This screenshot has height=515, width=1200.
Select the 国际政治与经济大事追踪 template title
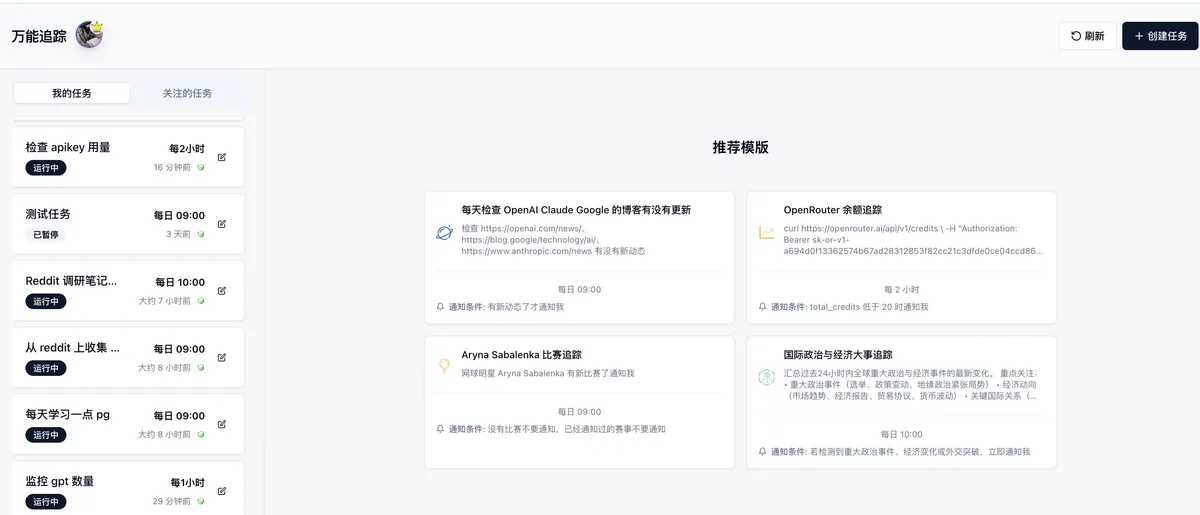point(838,354)
